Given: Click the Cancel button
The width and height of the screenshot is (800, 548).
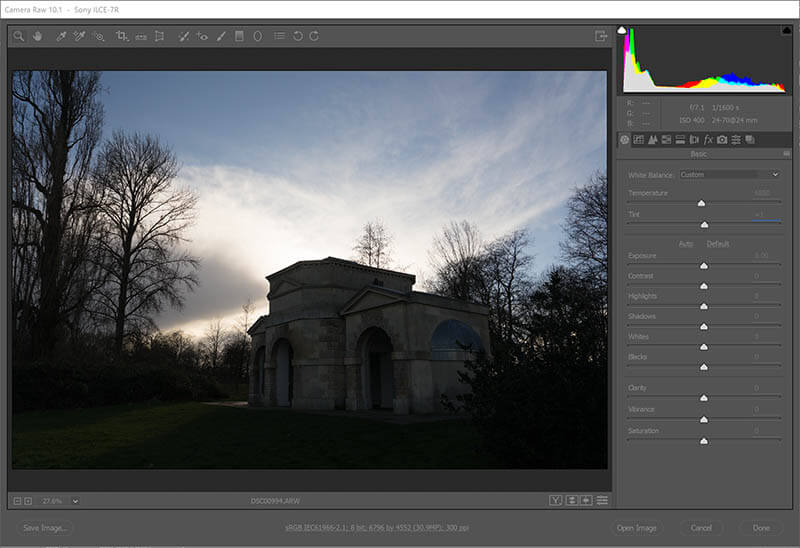Looking at the screenshot, I should [x=701, y=528].
